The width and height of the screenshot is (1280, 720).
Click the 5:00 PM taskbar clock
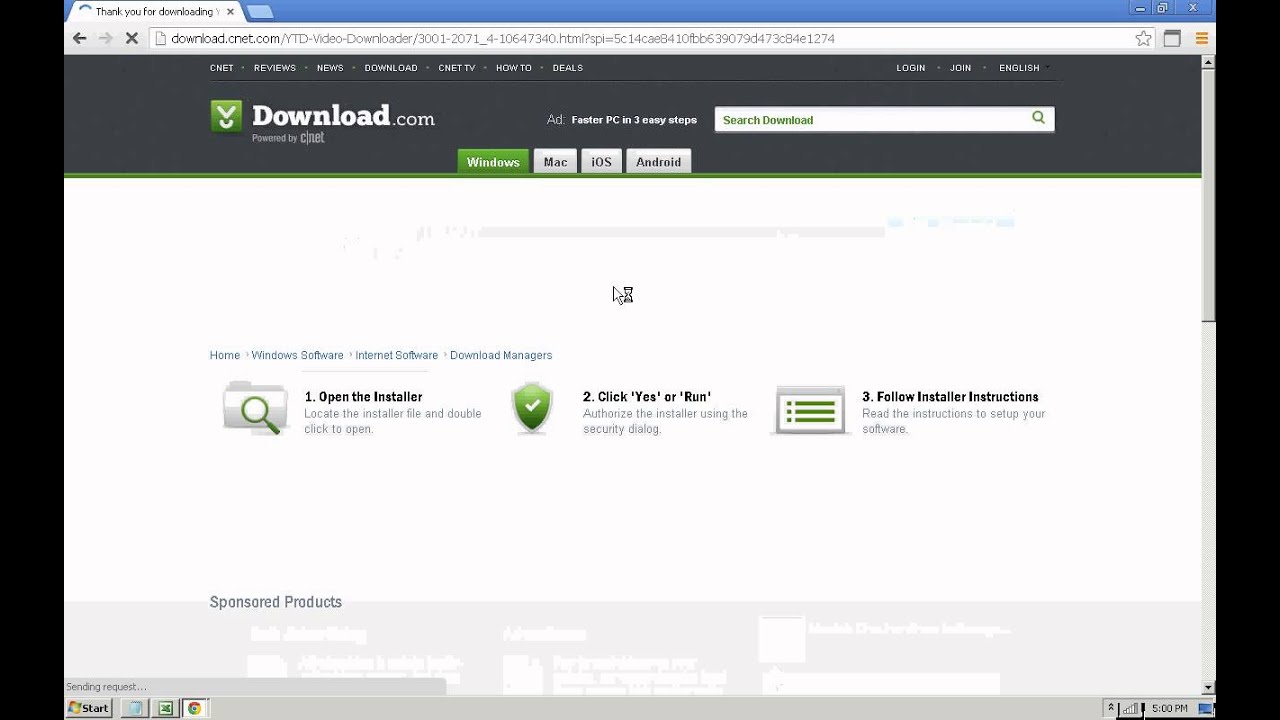(x=1169, y=708)
